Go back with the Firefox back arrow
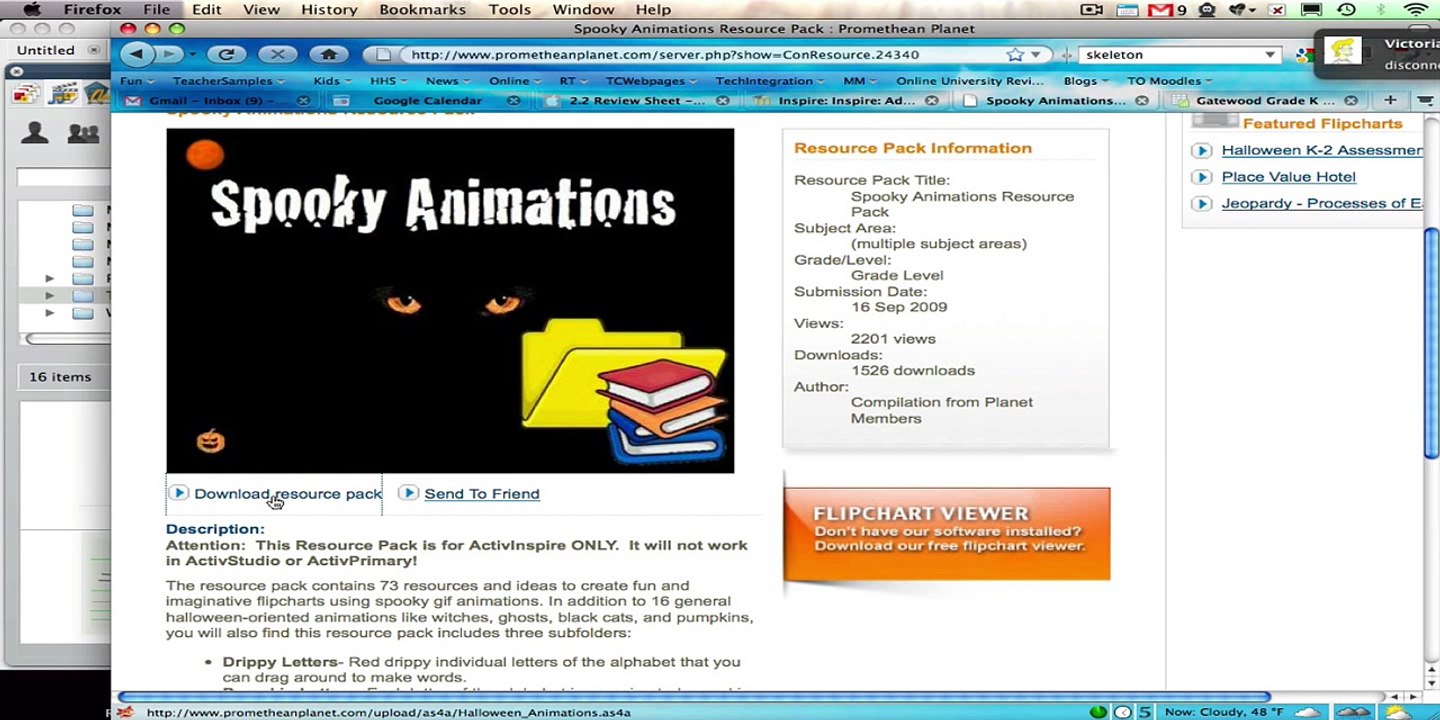Screen dimensions: 1440x720 click(138, 54)
